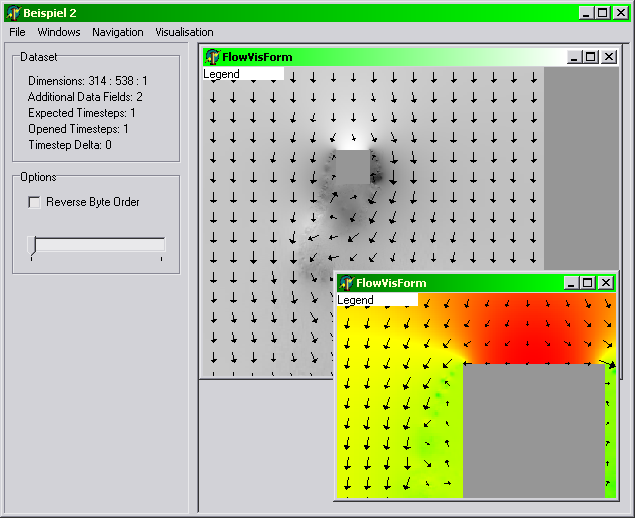Maximize the back FlowVisForm window

[x=590, y=57]
